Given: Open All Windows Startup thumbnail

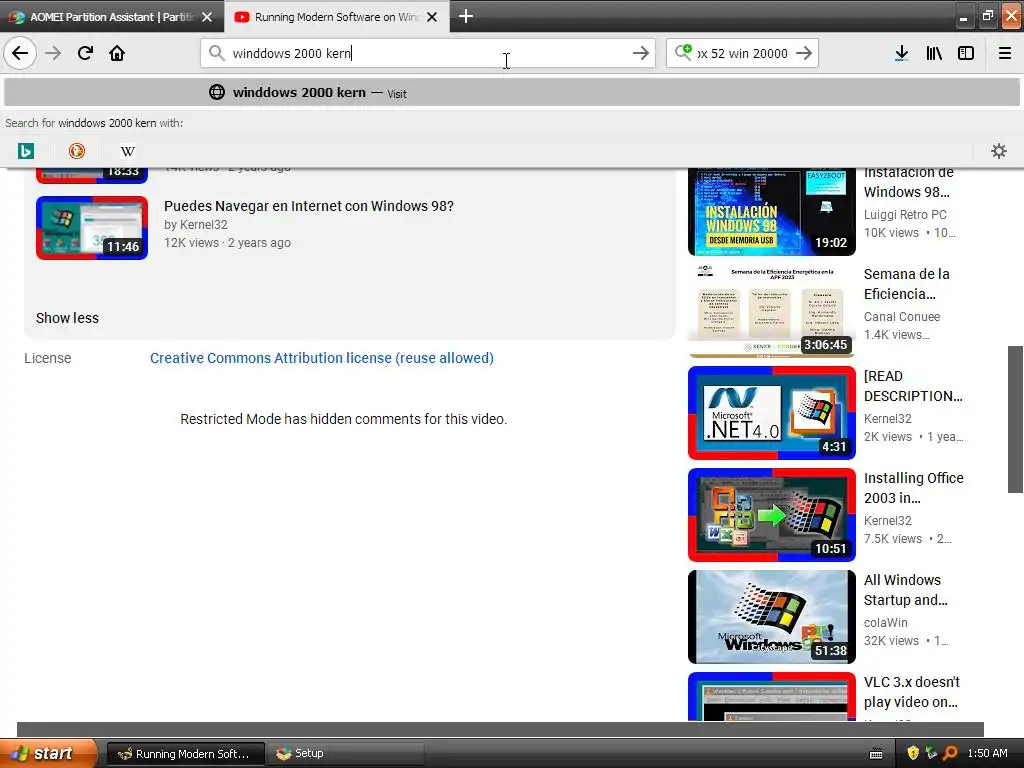Looking at the screenshot, I should coord(772,616).
